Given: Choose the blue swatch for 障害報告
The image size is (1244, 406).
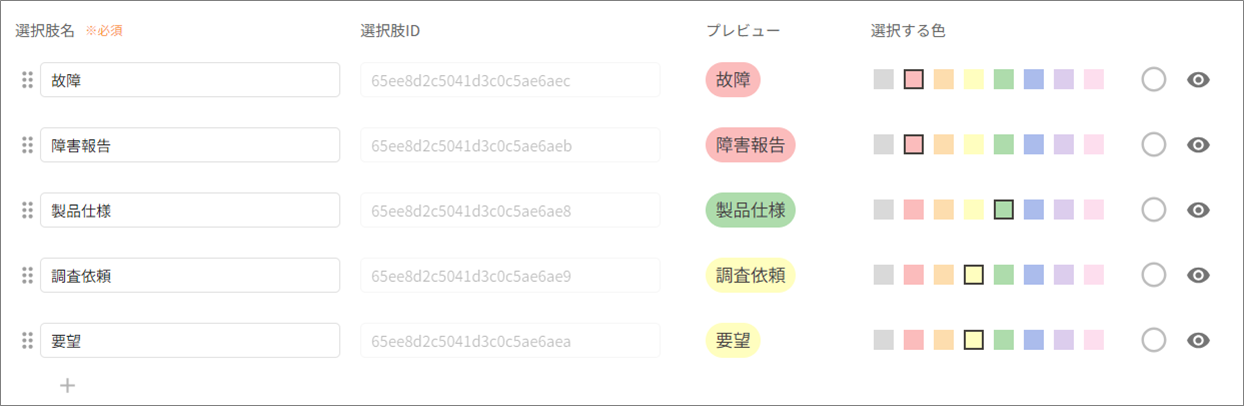Looking at the screenshot, I should (x=1034, y=145).
